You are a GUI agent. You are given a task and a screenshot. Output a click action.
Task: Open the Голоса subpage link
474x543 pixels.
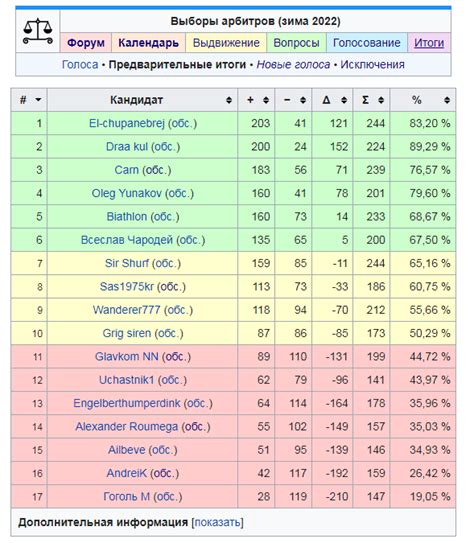[80, 65]
